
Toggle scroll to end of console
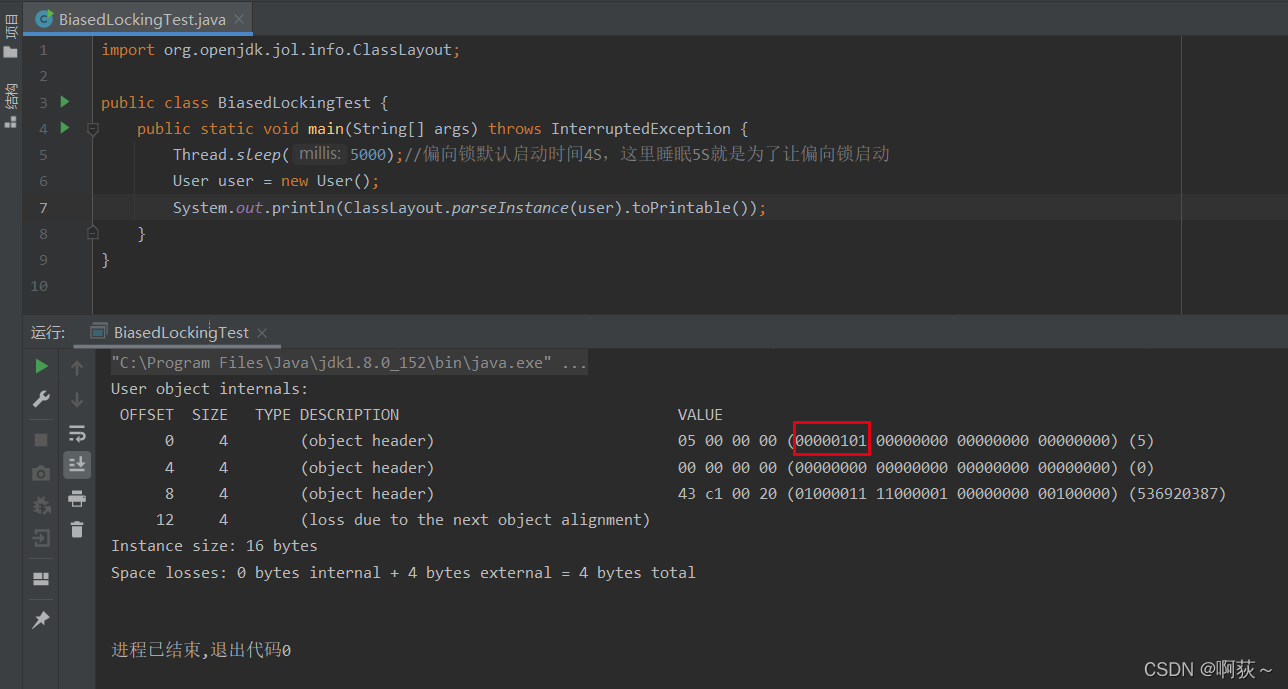[x=77, y=464]
